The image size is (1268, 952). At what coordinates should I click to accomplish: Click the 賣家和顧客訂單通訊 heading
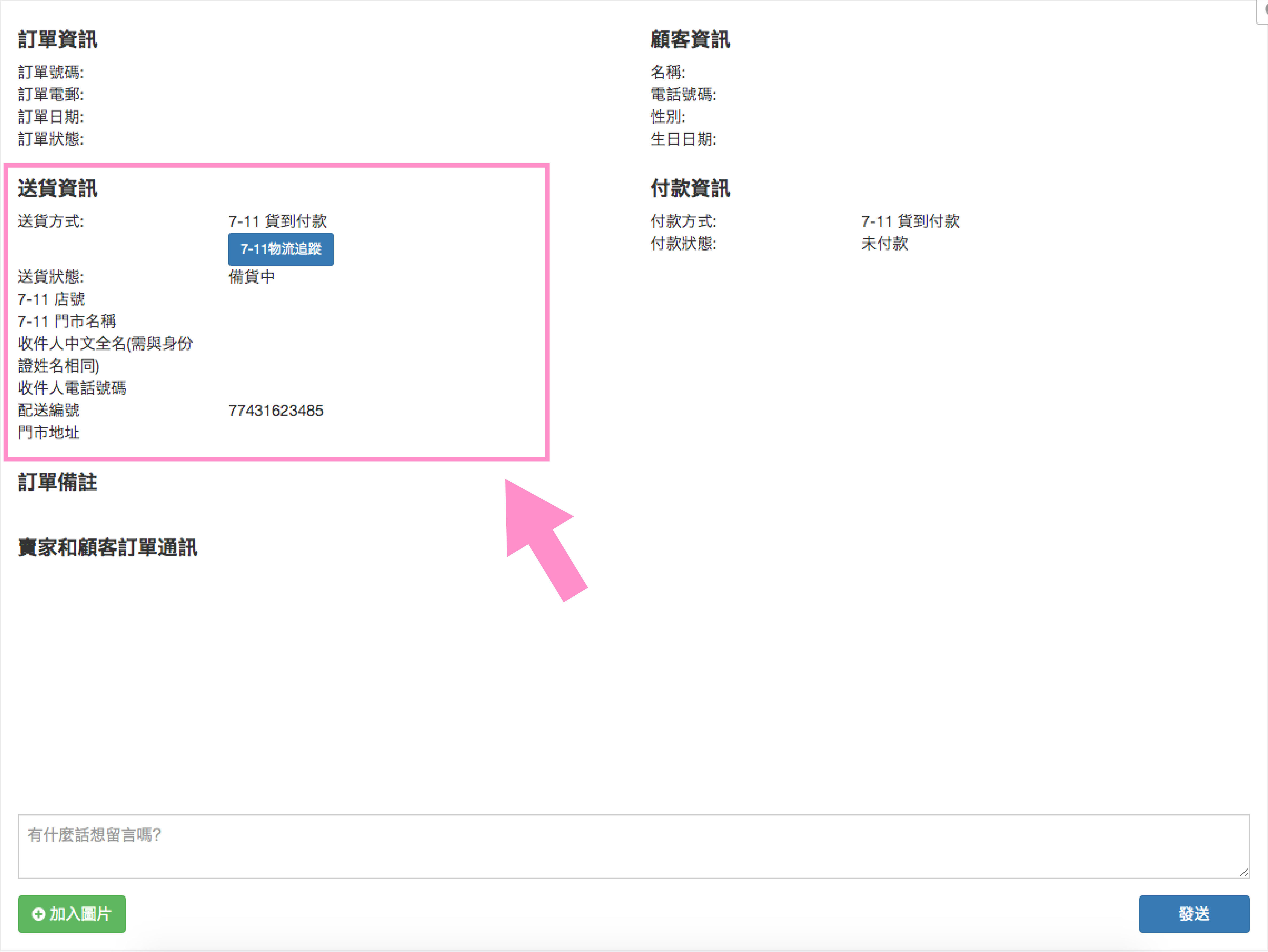108,547
